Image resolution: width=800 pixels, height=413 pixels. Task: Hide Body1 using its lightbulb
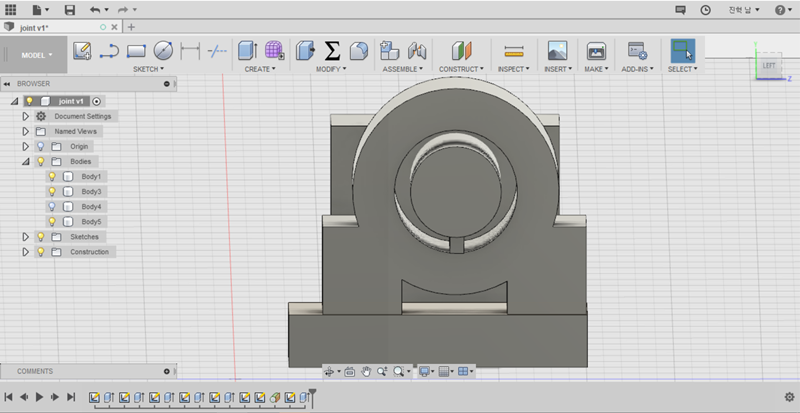tap(52, 176)
